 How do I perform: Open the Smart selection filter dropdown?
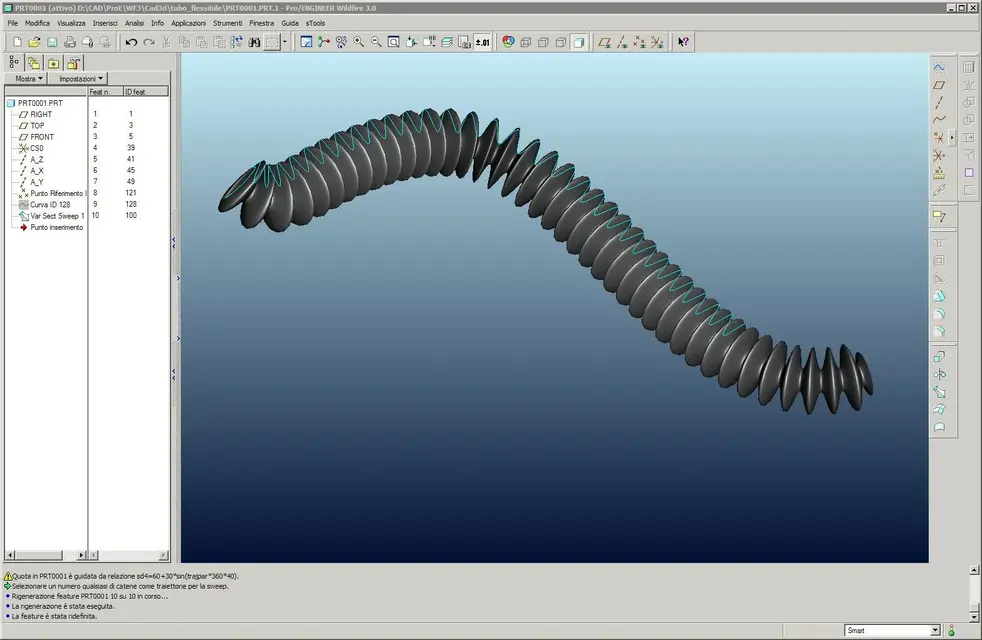click(x=935, y=630)
